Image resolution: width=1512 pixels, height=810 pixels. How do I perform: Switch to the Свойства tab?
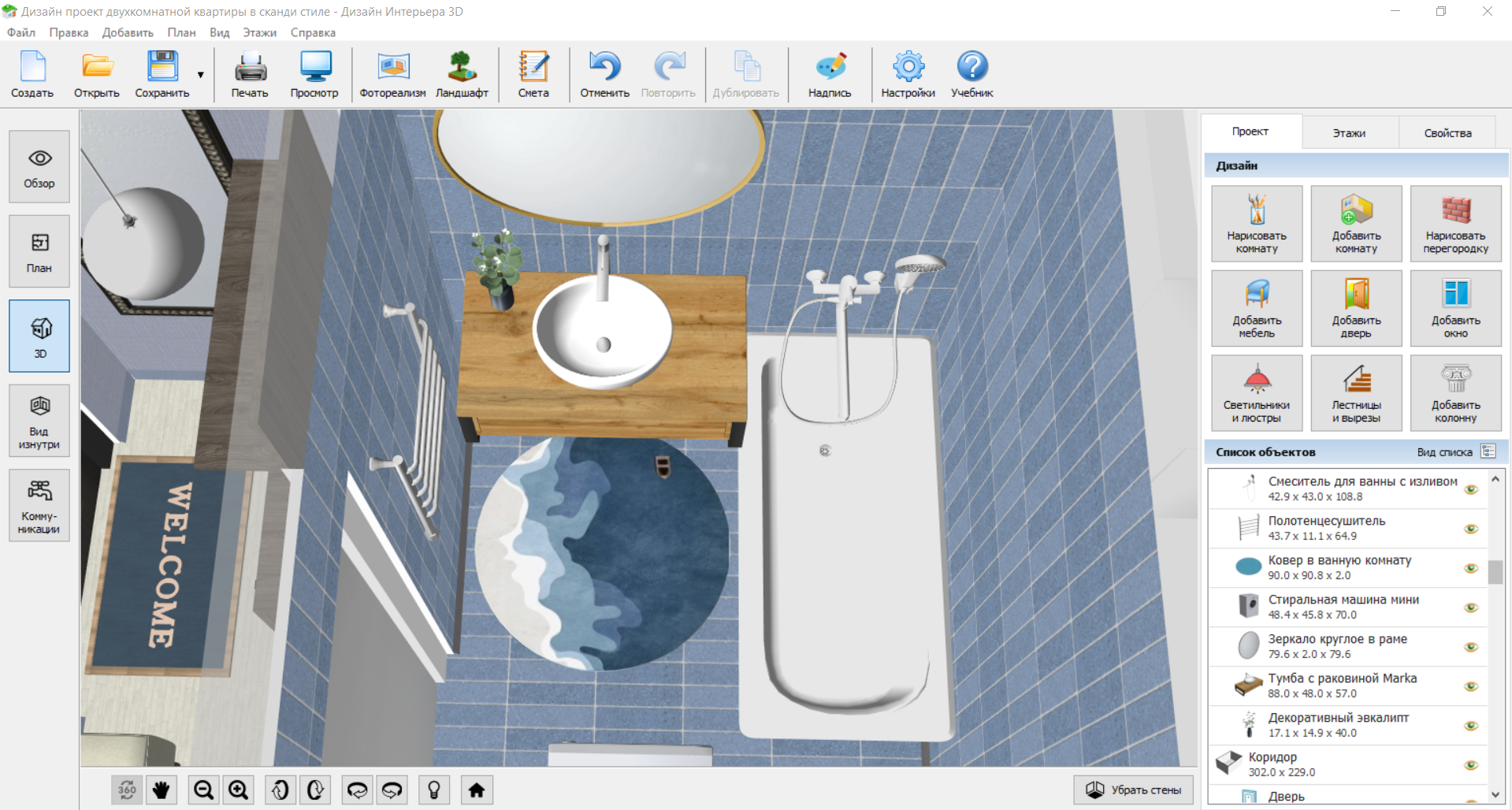[x=1447, y=132]
